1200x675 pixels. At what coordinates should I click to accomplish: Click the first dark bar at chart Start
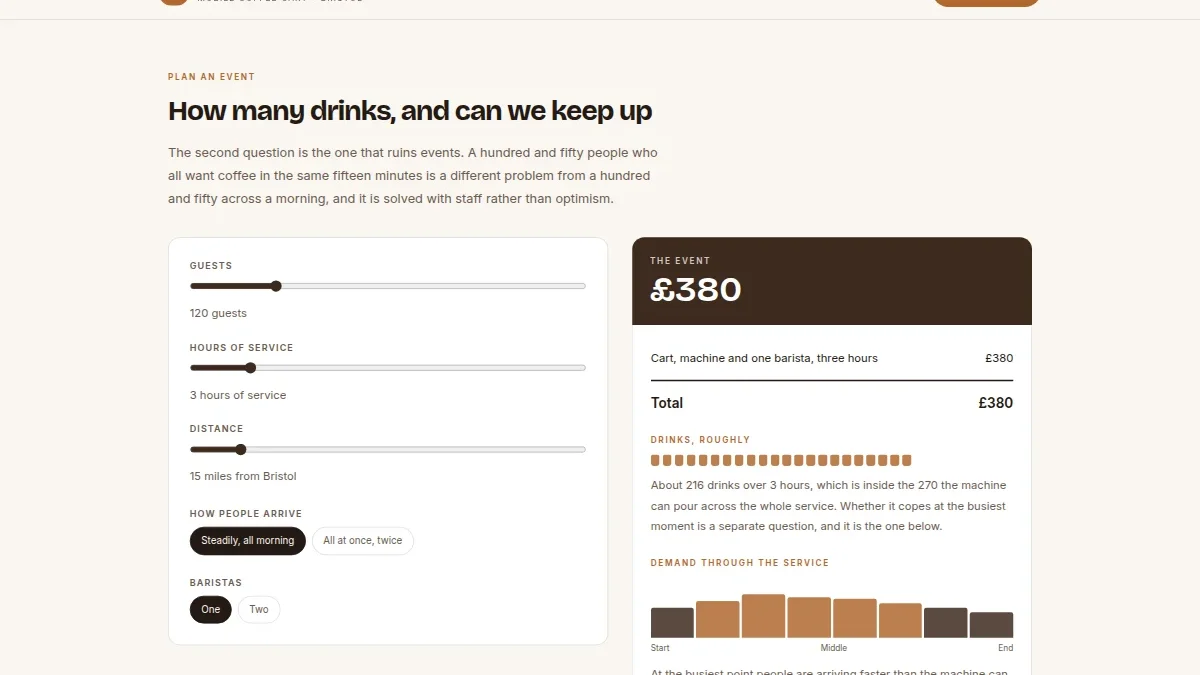tap(672, 623)
